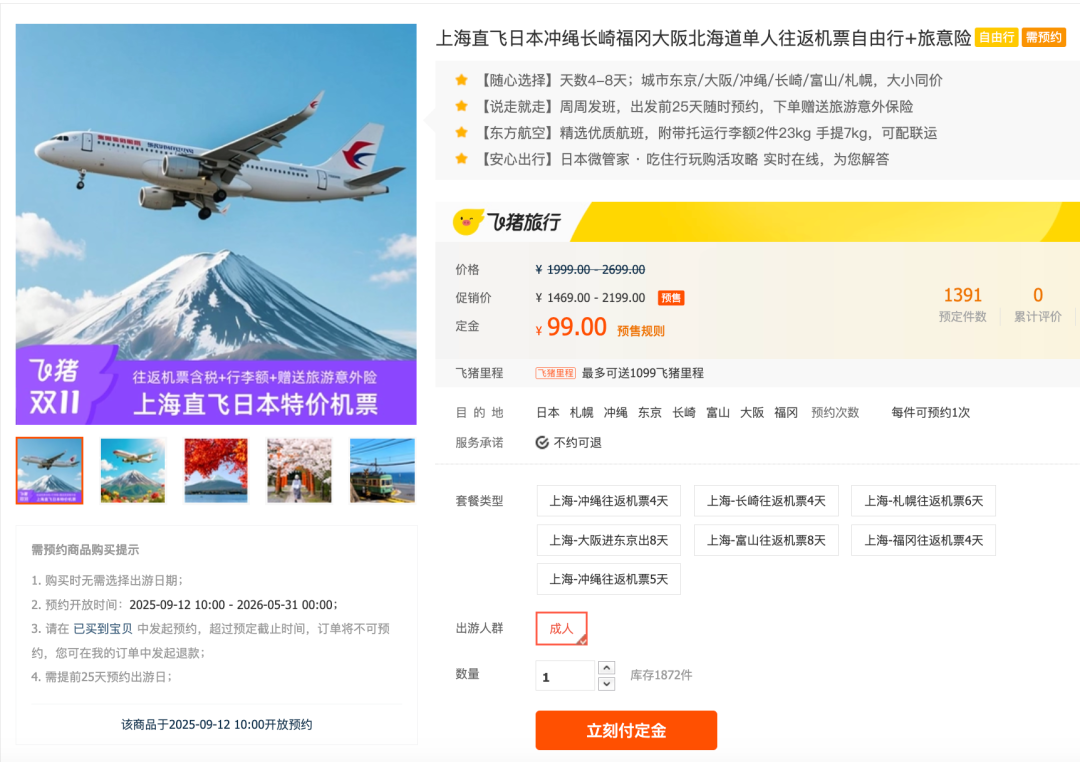Pick 上海-大阪进东京出8天 package
1080x762 pixels.
(609, 540)
